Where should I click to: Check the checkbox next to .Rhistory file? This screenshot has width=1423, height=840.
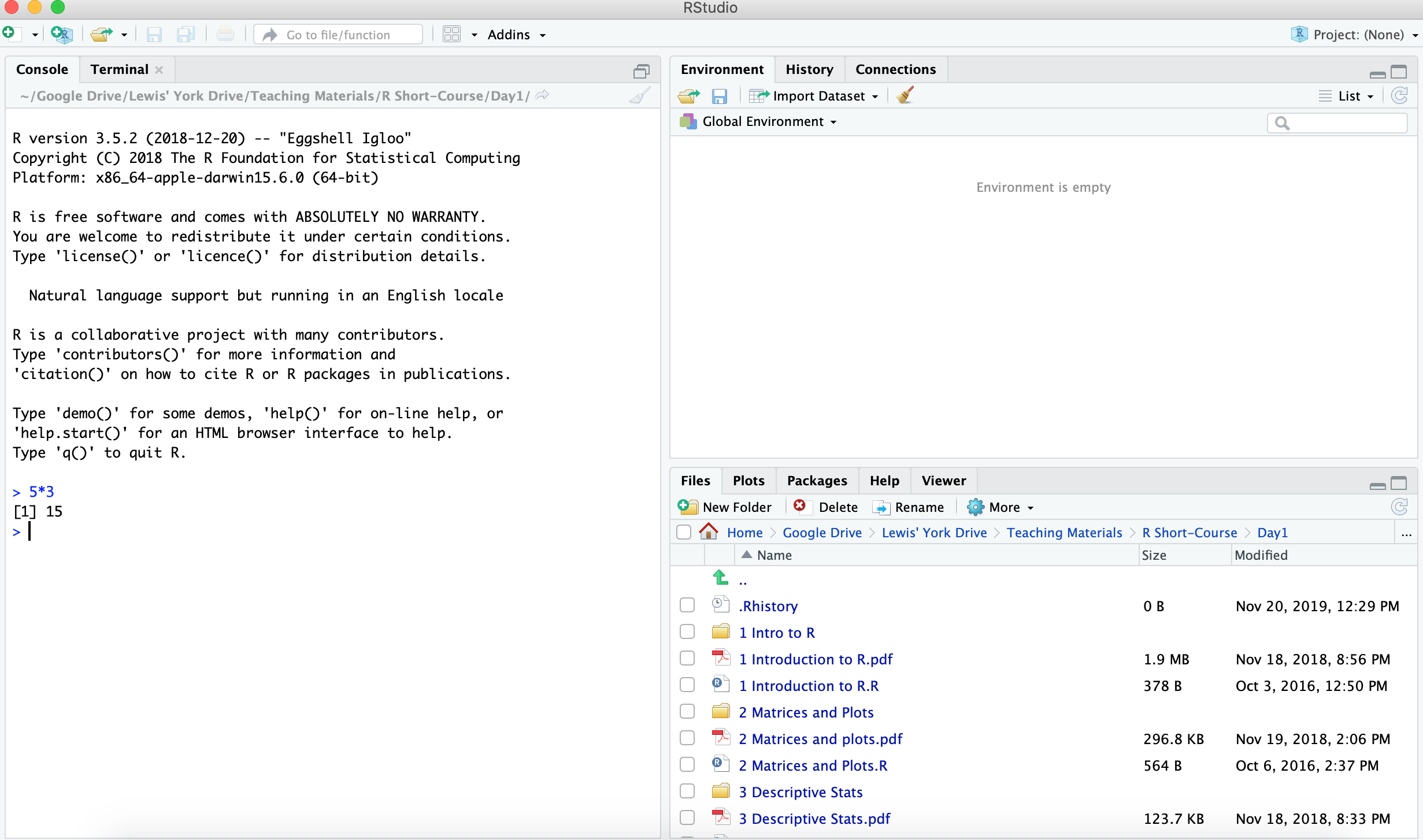coord(687,606)
